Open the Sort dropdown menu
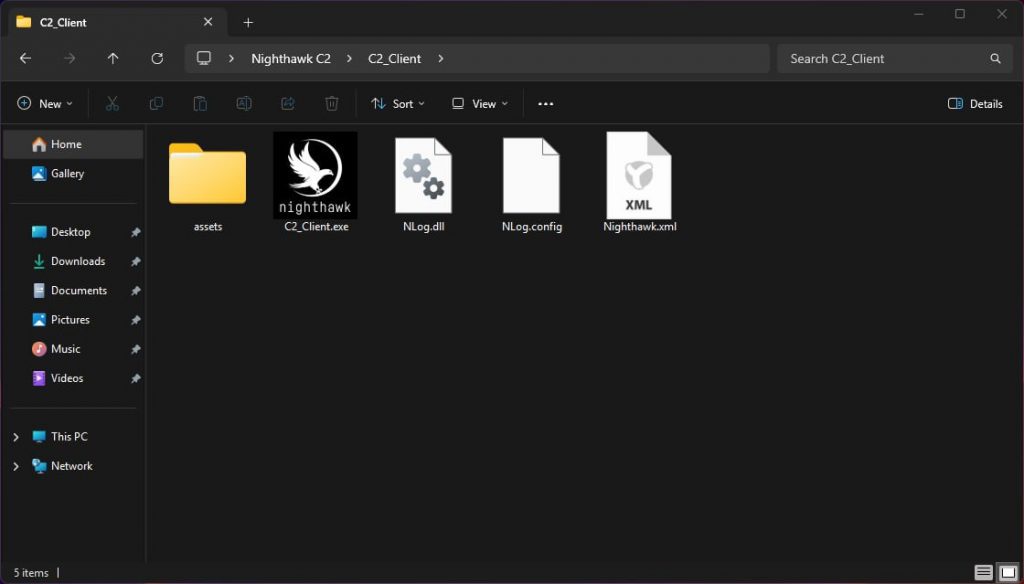Viewport: 1024px width, 584px height. coord(398,104)
